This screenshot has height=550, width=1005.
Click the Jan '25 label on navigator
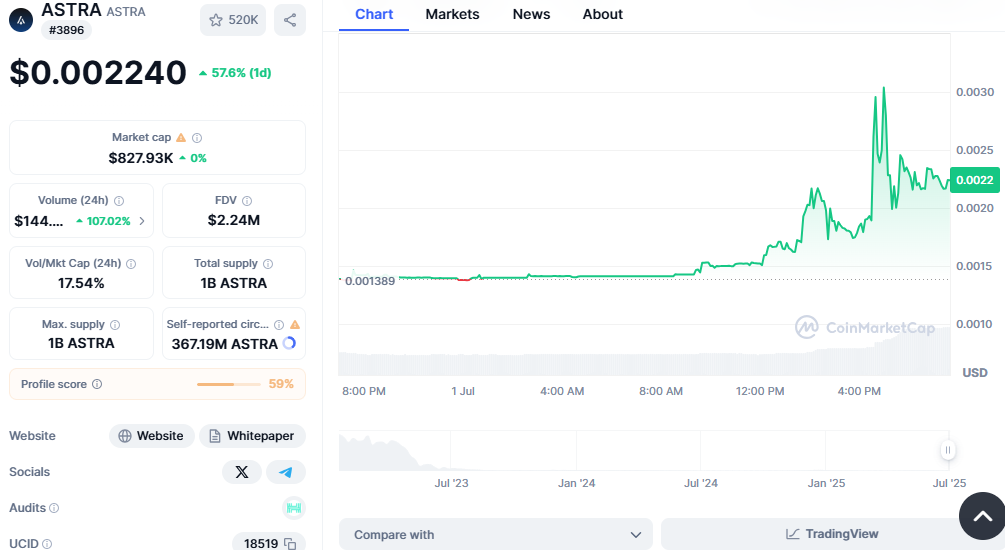[826, 483]
